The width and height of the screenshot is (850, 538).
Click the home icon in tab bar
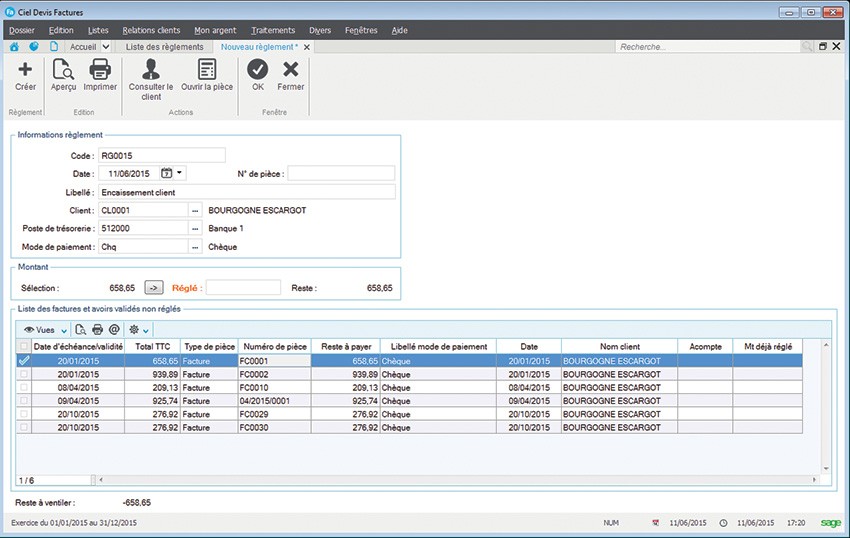click(14, 47)
